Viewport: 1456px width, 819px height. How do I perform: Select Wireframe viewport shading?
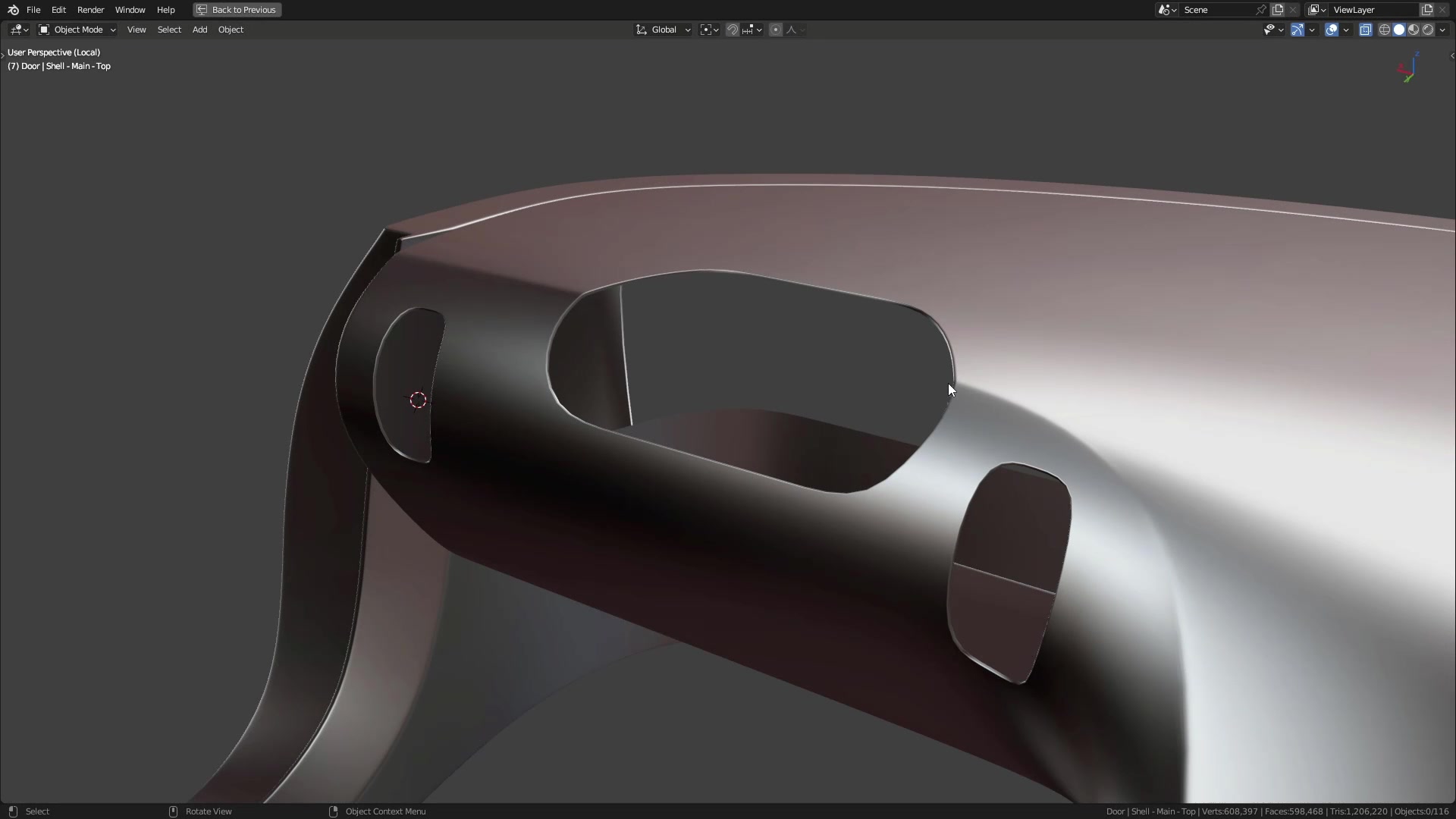point(1385,30)
